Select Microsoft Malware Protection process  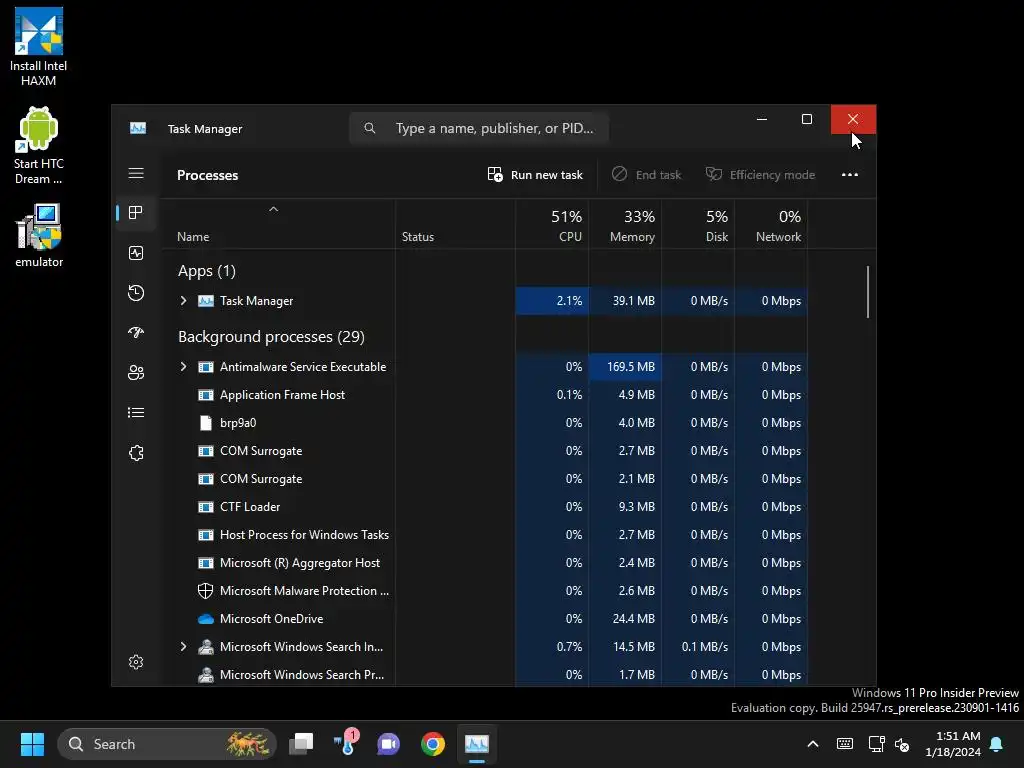pyautogui.click(x=485, y=591)
